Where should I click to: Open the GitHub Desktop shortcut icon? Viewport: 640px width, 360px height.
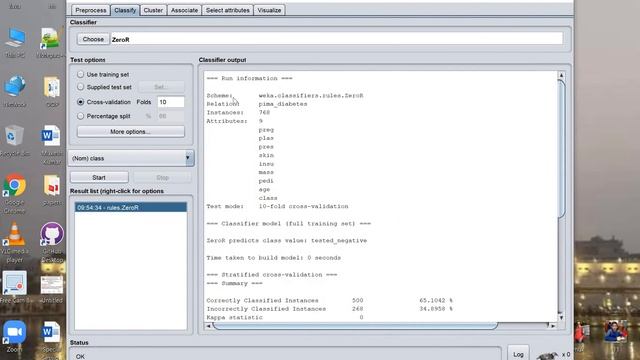click(52, 242)
